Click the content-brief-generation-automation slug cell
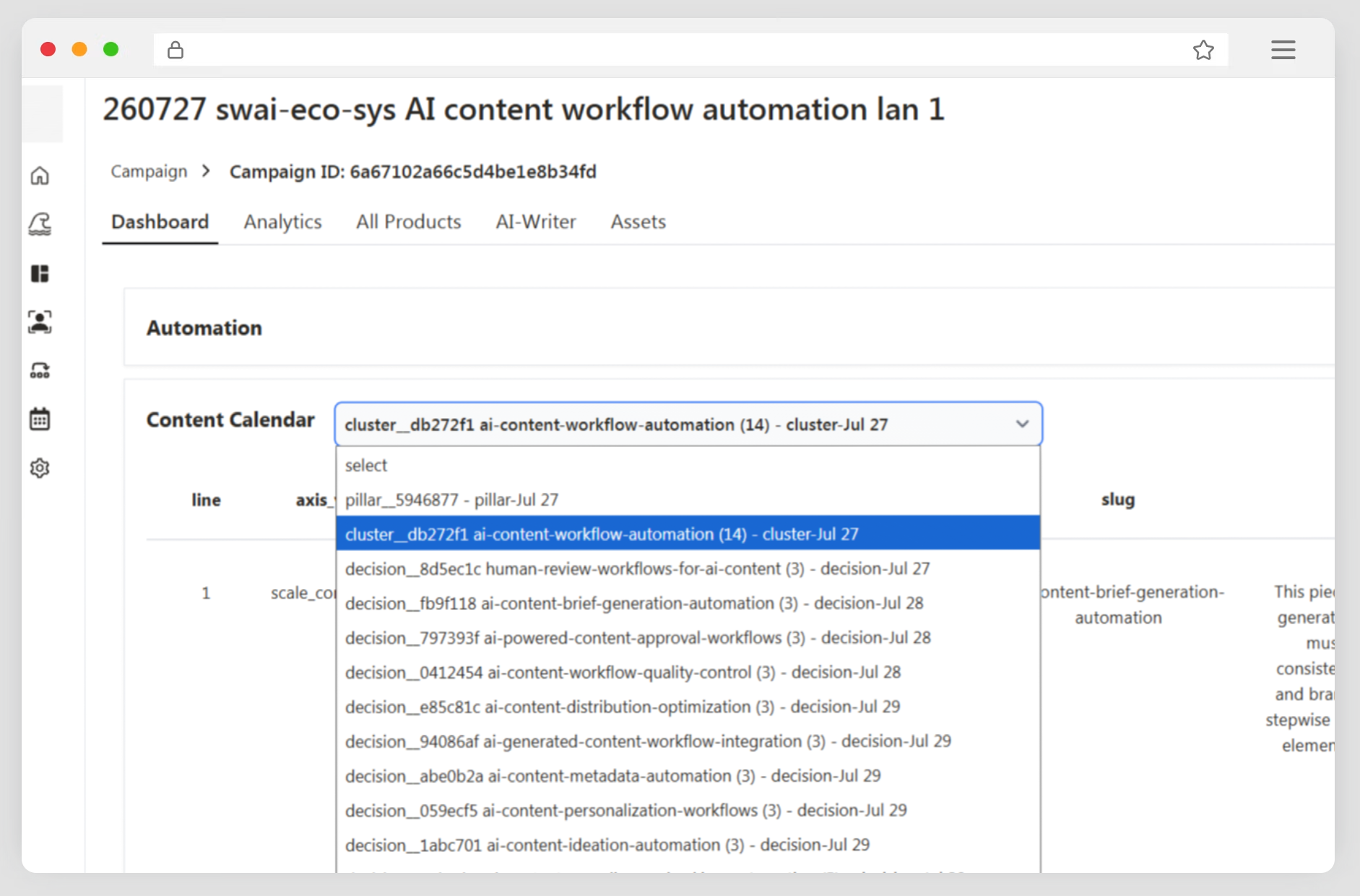Viewport: 1360px width, 896px height. click(1132, 605)
